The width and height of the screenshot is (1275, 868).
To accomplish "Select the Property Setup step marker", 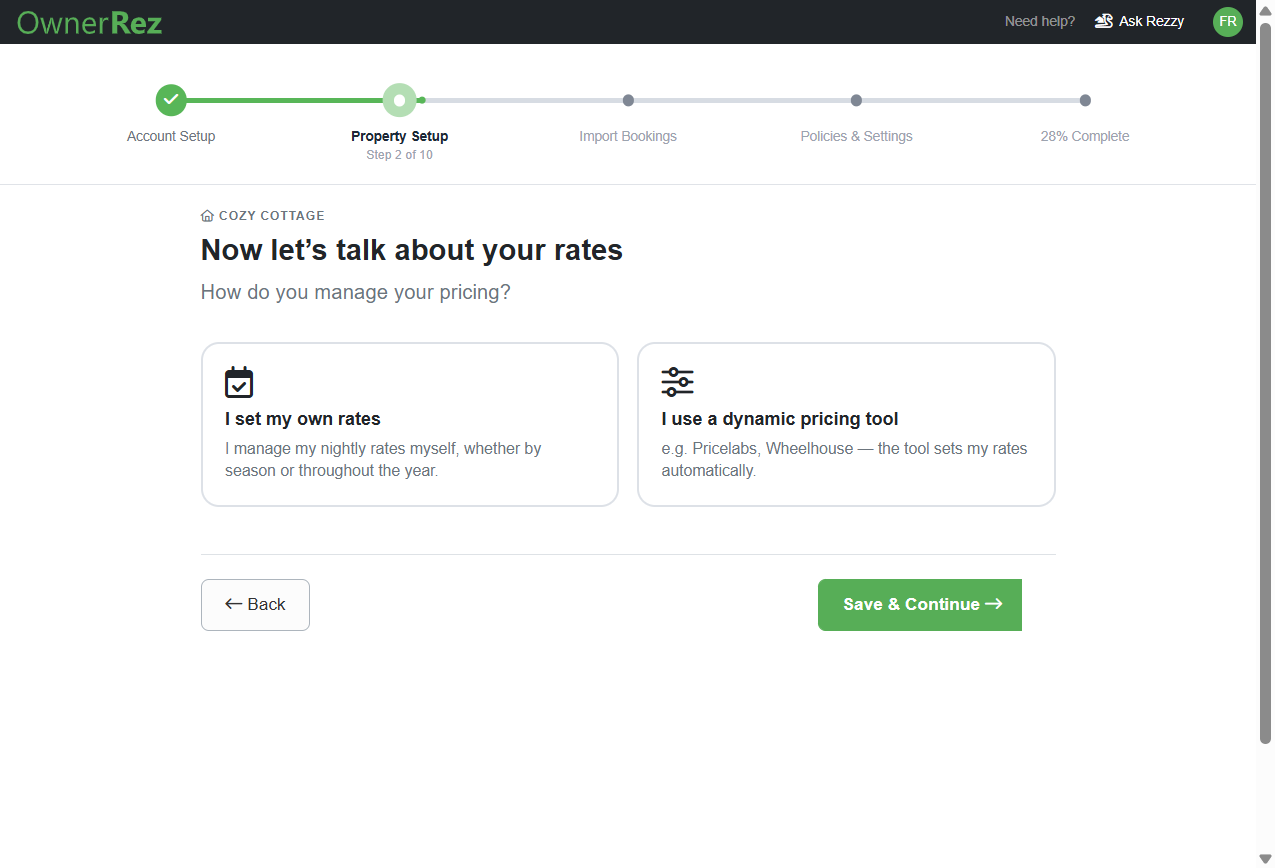I will (x=399, y=100).
